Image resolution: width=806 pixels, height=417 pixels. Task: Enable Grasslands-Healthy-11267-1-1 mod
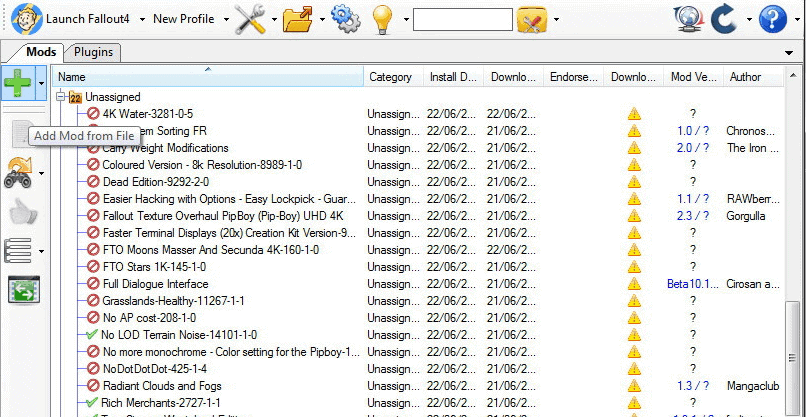pyautogui.click(x=93, y=301)
